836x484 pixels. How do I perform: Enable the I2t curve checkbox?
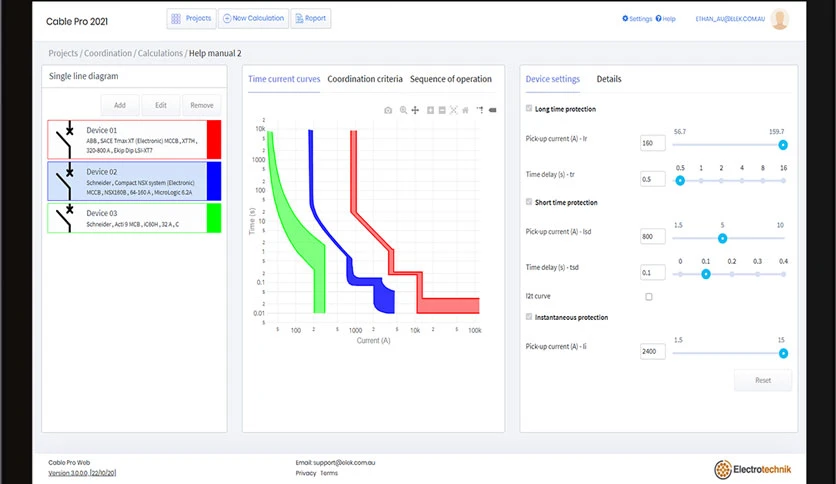click(x=649, y=297)
